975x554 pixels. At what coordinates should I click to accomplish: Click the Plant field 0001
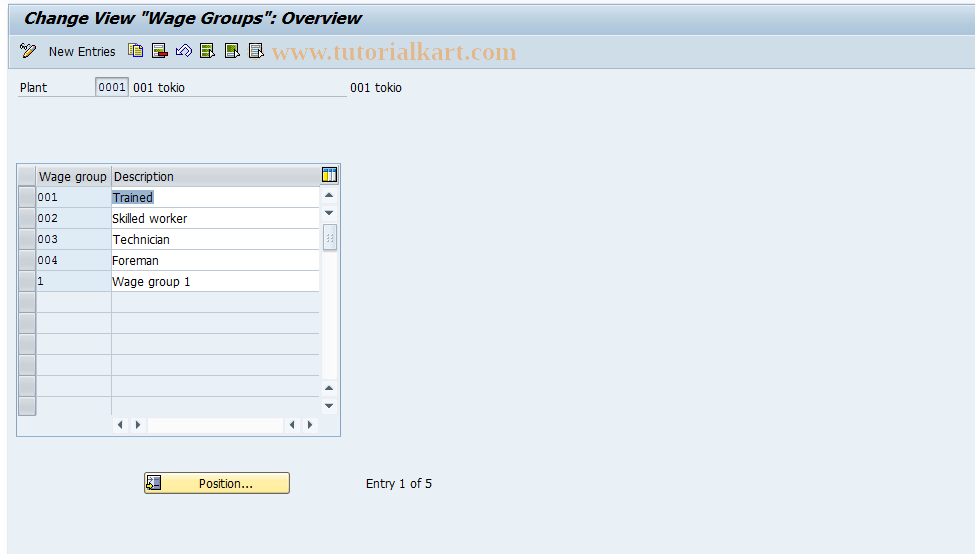[112, 87]
